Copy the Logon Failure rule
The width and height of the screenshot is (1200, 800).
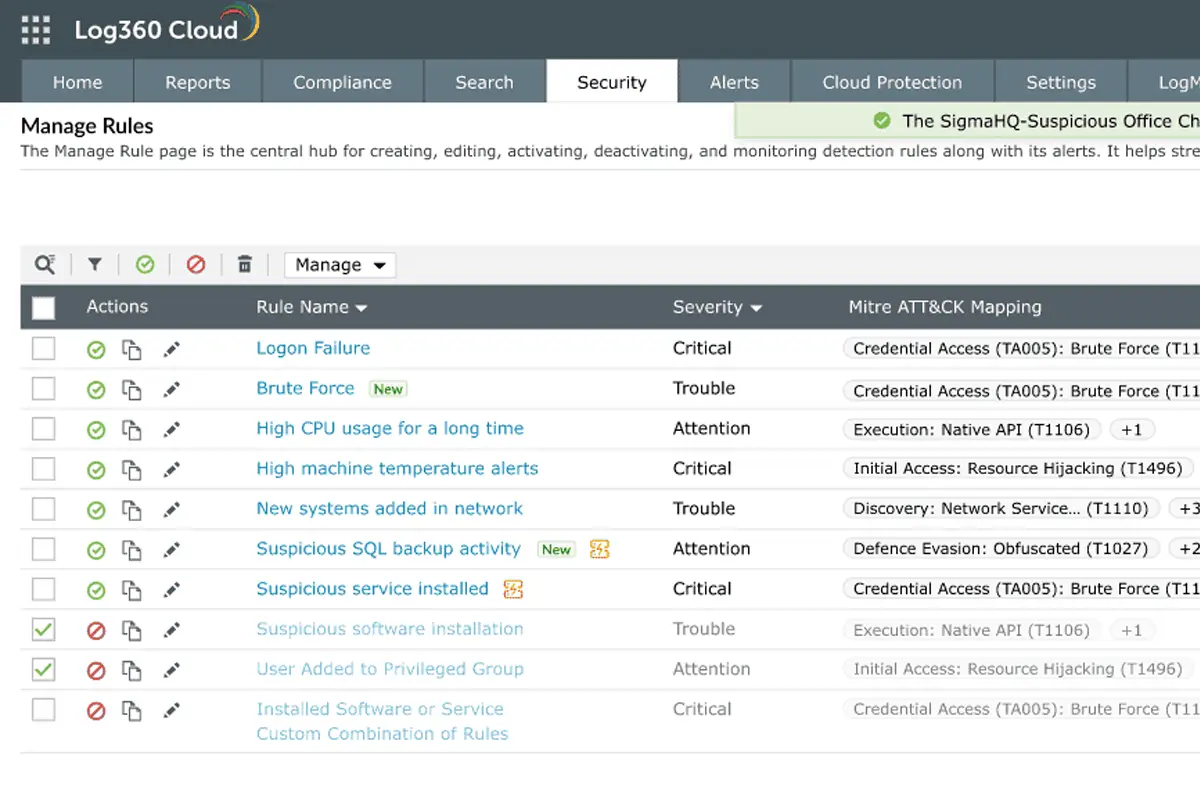(133, 349)
